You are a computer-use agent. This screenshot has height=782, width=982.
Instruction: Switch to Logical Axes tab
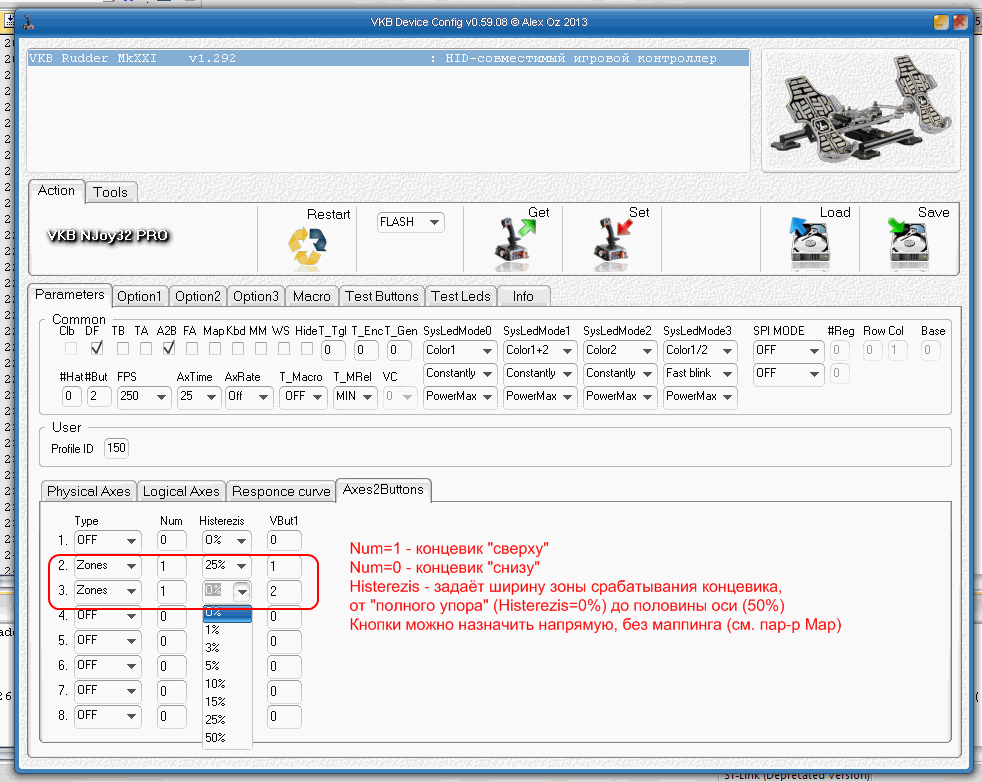tap(181, 491)
